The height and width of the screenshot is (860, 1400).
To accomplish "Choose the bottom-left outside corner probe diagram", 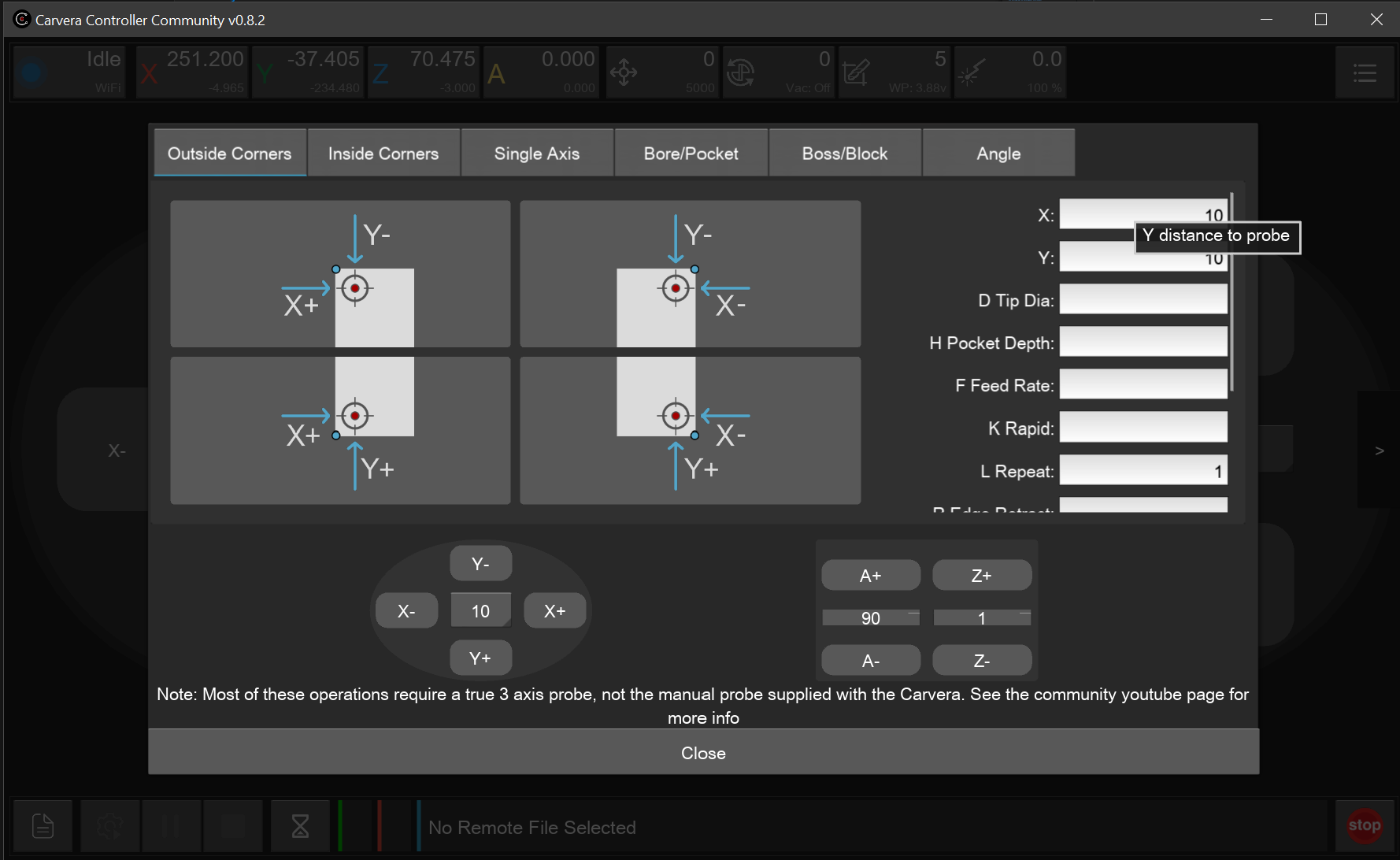I will [340, 430].
